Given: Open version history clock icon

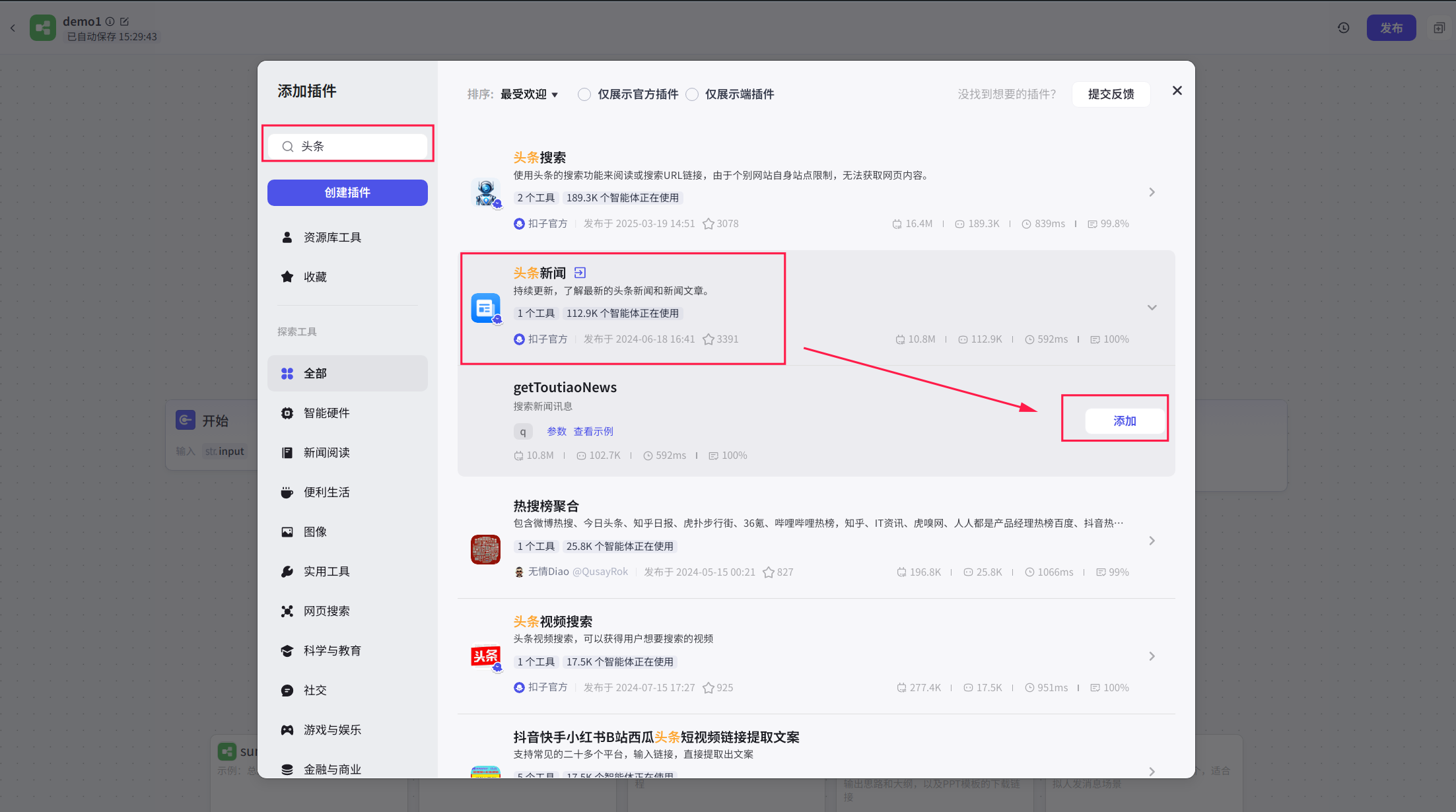Looking at the screenshot, I should pyautogui.click(x=1343, y=28).
